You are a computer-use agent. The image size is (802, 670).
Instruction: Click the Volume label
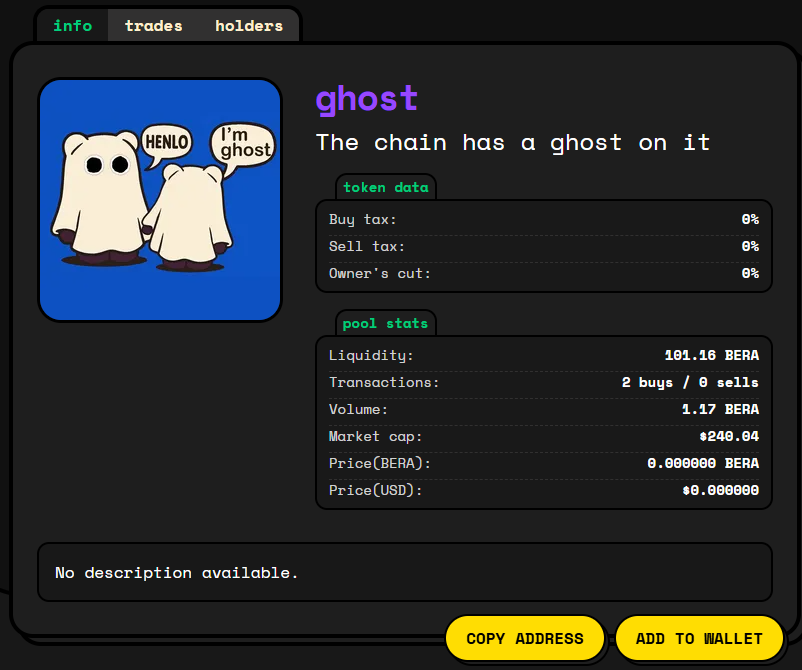358,409
